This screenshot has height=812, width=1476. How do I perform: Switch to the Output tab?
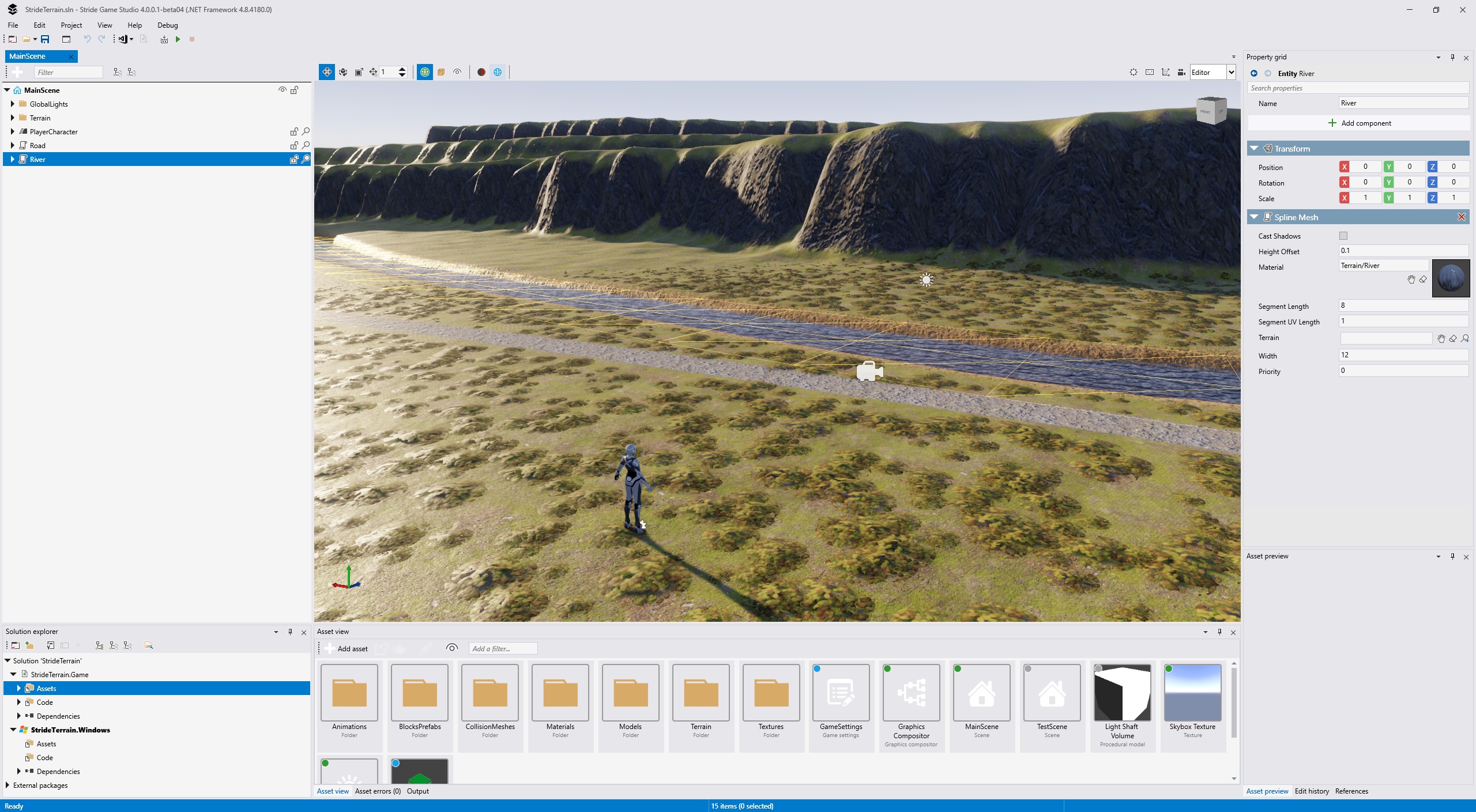point(417,791)
